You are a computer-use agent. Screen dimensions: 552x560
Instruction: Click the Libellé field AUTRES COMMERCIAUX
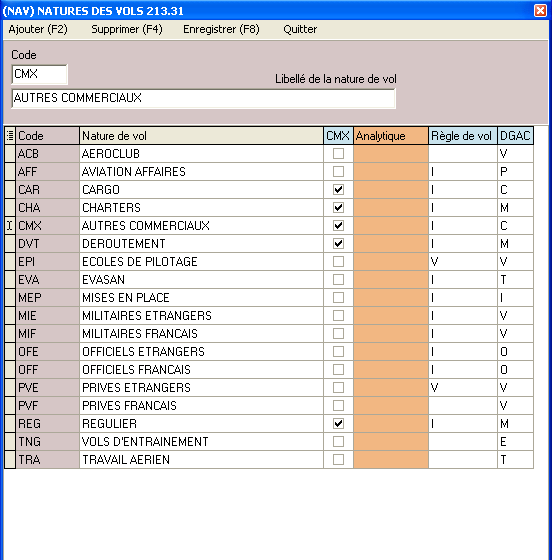pyautogui.click(x=204, y=98)
